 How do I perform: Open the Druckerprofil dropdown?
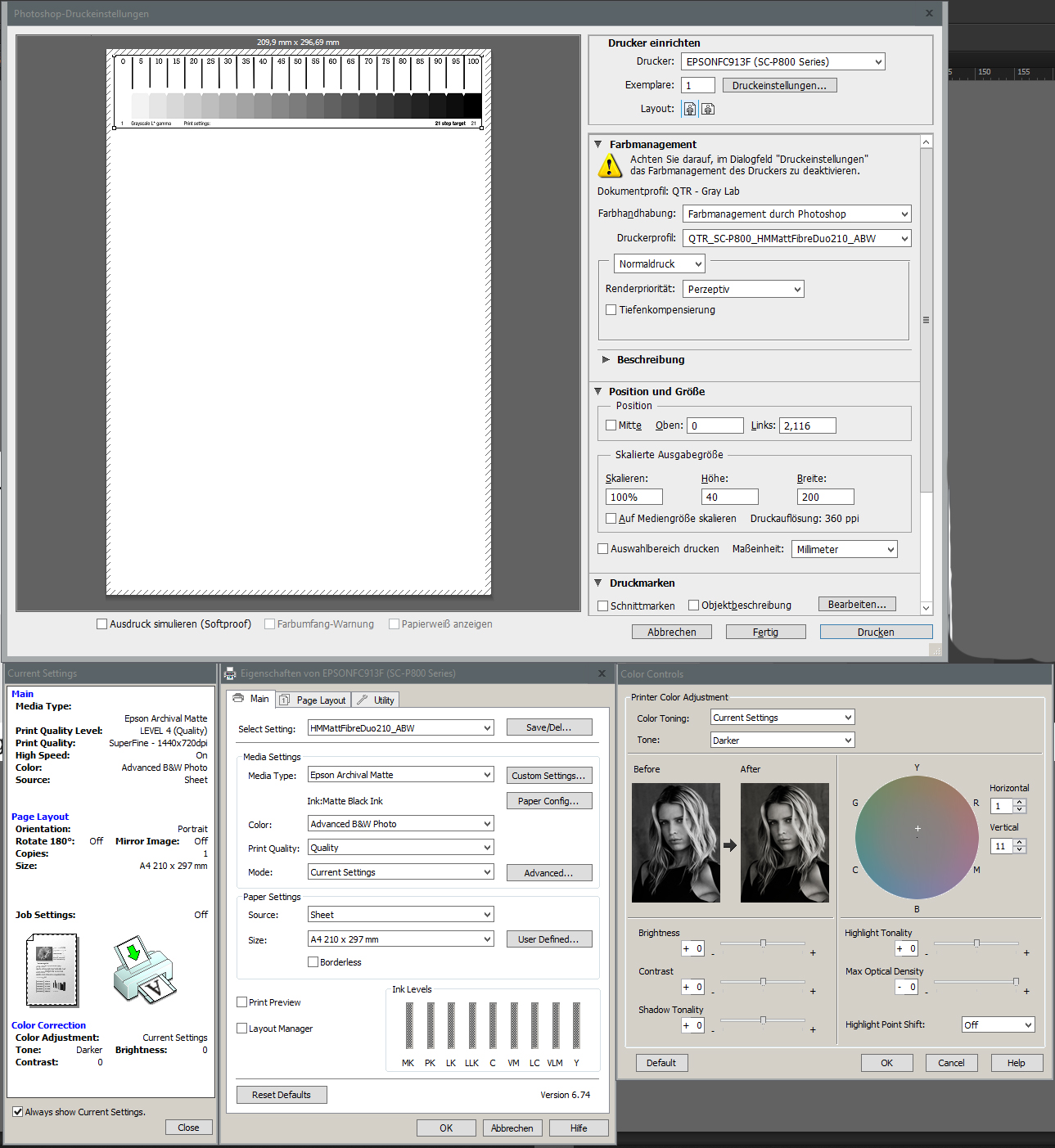coord(796,239)
